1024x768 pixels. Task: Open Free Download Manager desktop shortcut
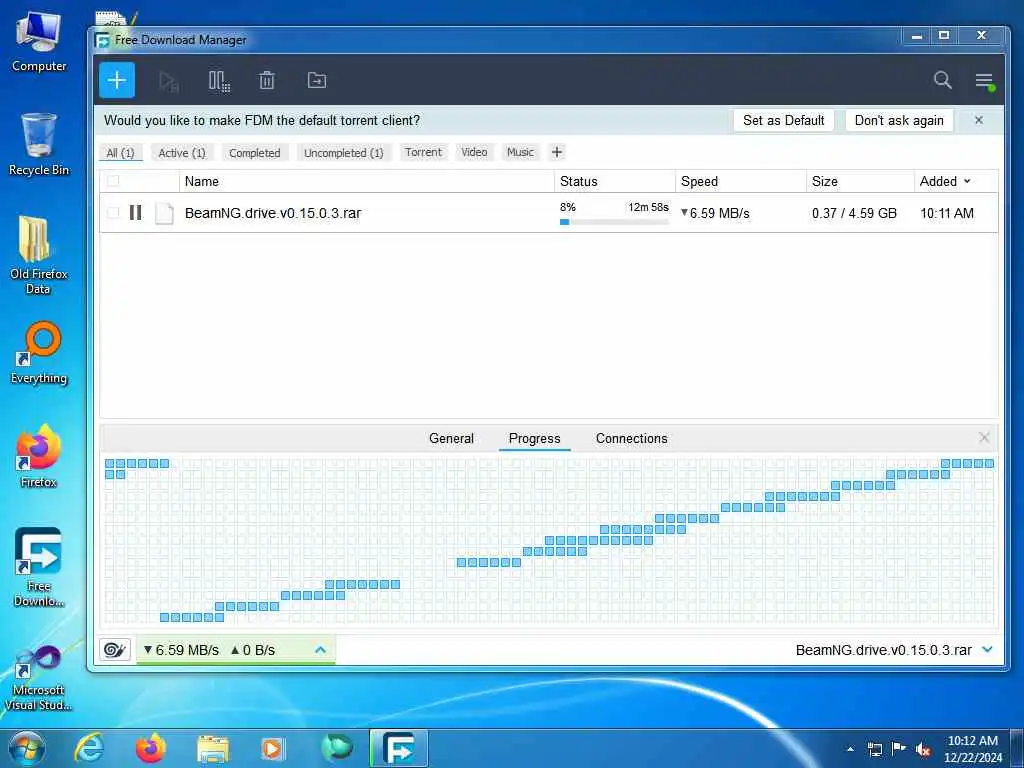coord(39,567)
